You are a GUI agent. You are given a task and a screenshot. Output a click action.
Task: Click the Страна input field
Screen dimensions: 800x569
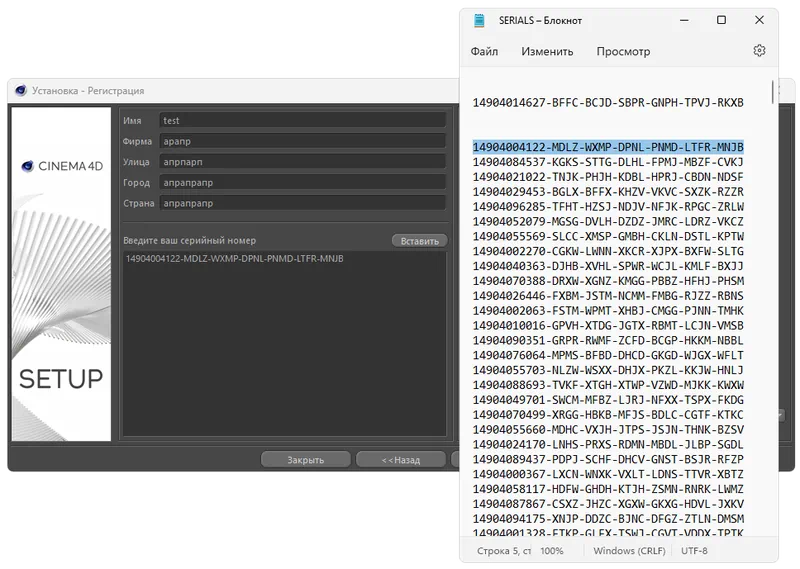point(303,203)
